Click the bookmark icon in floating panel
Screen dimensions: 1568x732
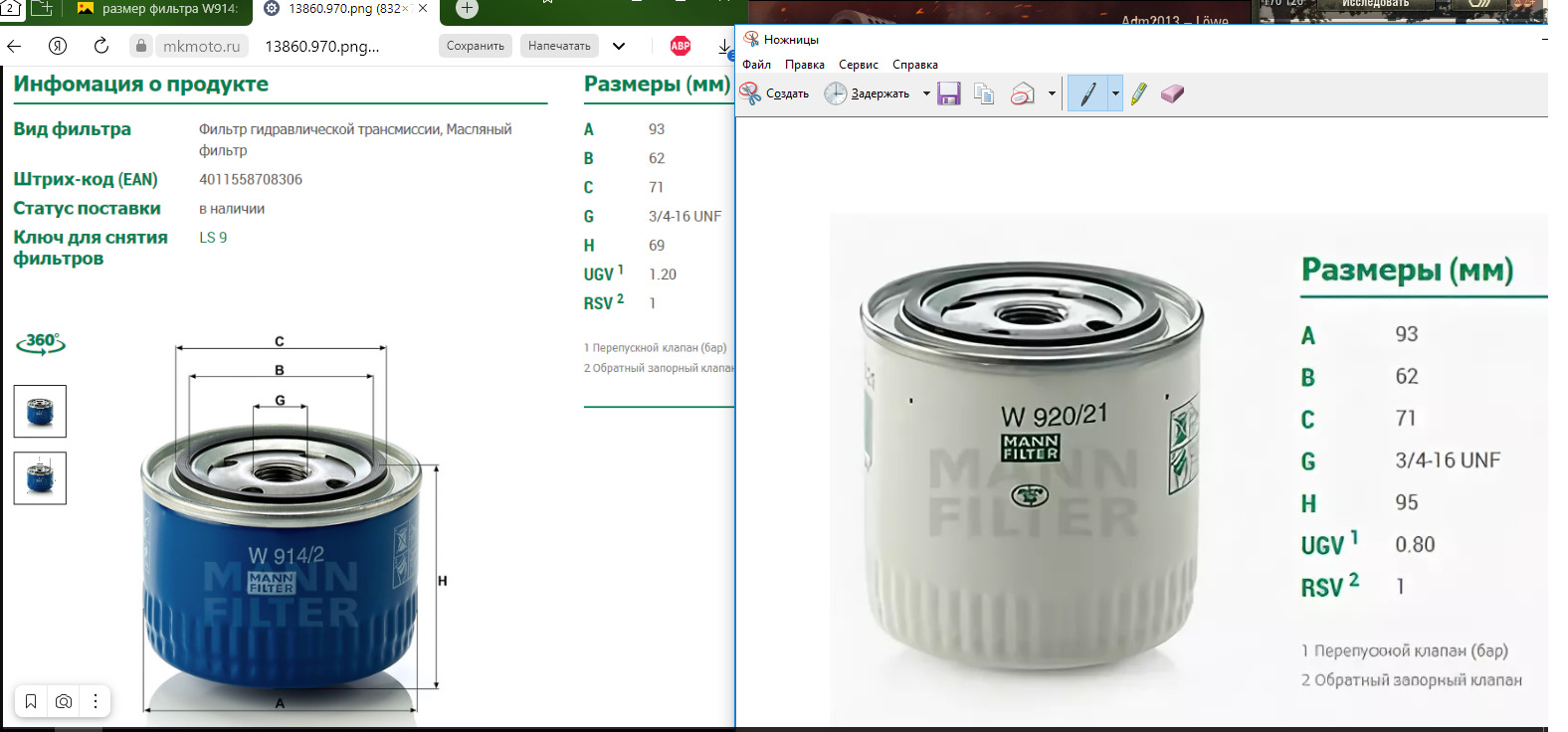pyautogui.click(x=31, y=701)
